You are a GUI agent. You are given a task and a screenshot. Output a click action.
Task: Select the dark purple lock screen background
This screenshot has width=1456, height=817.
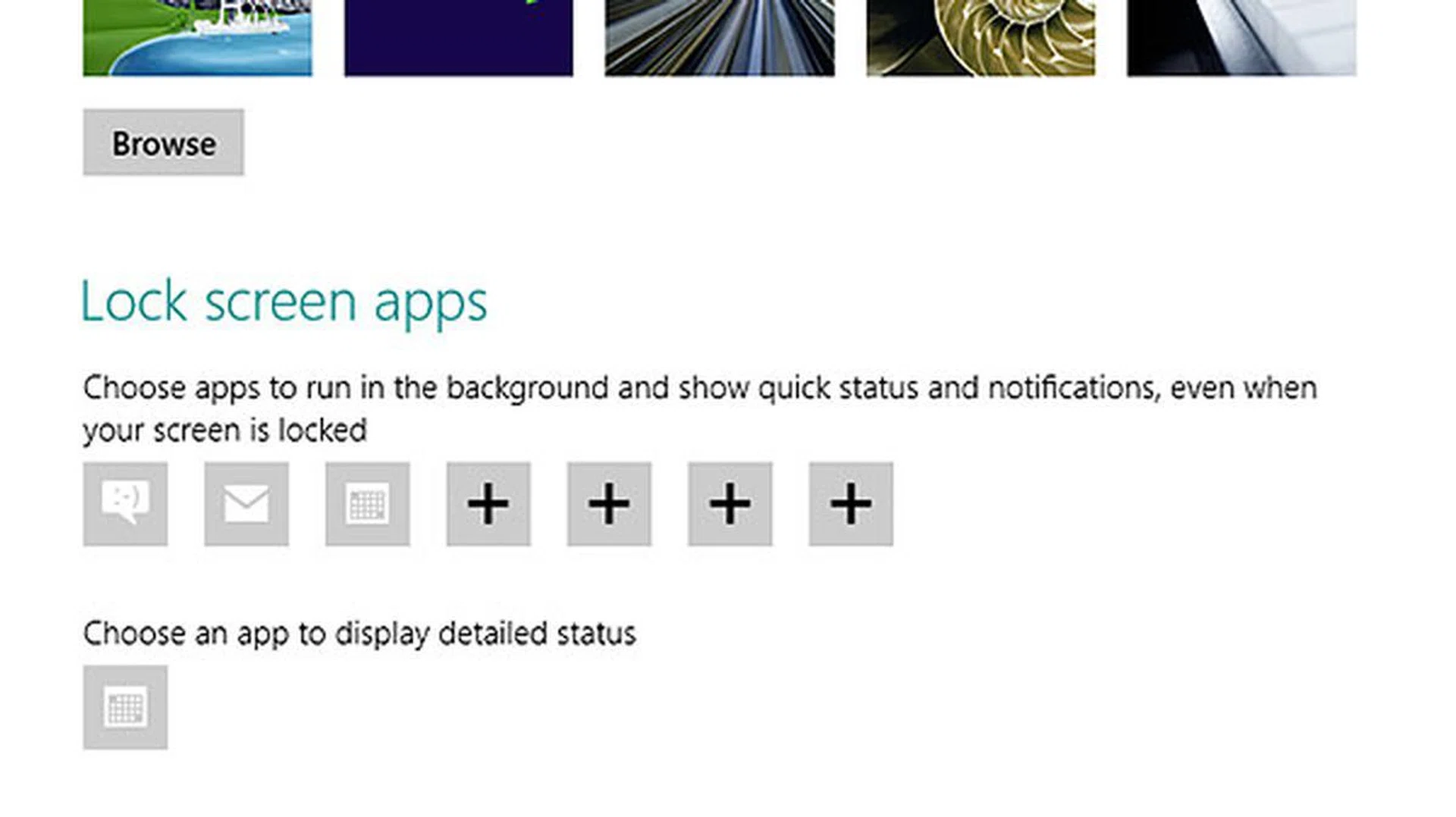click(459, 37)
